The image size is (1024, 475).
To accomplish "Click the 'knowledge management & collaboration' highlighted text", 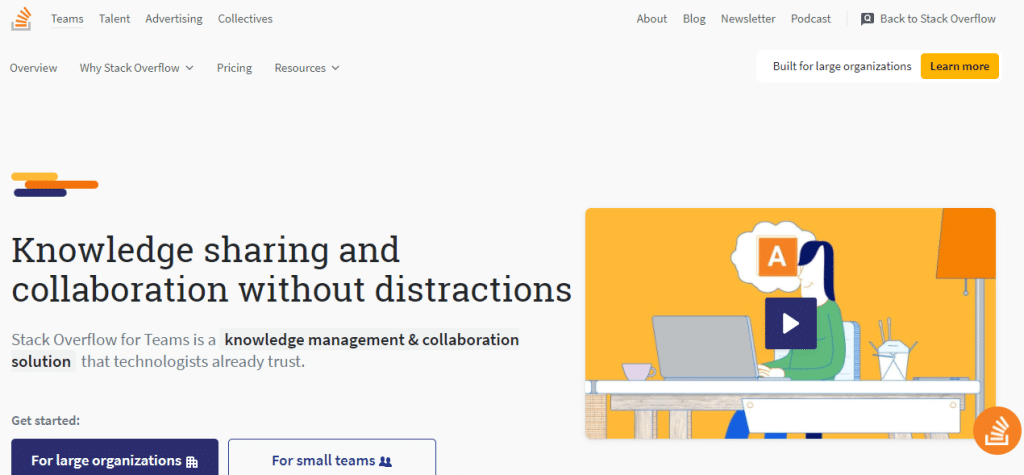I will (x=372, y=340).
